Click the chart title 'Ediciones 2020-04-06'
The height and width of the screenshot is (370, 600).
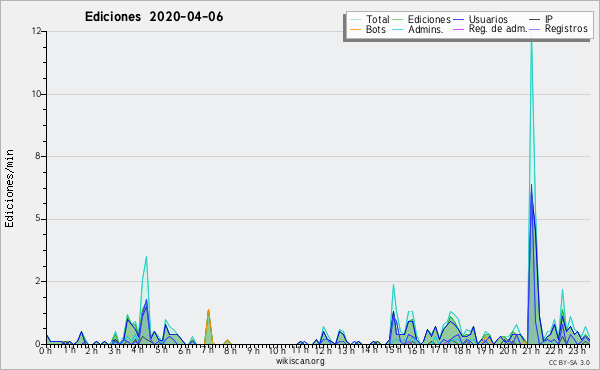(x=154, y=17)
